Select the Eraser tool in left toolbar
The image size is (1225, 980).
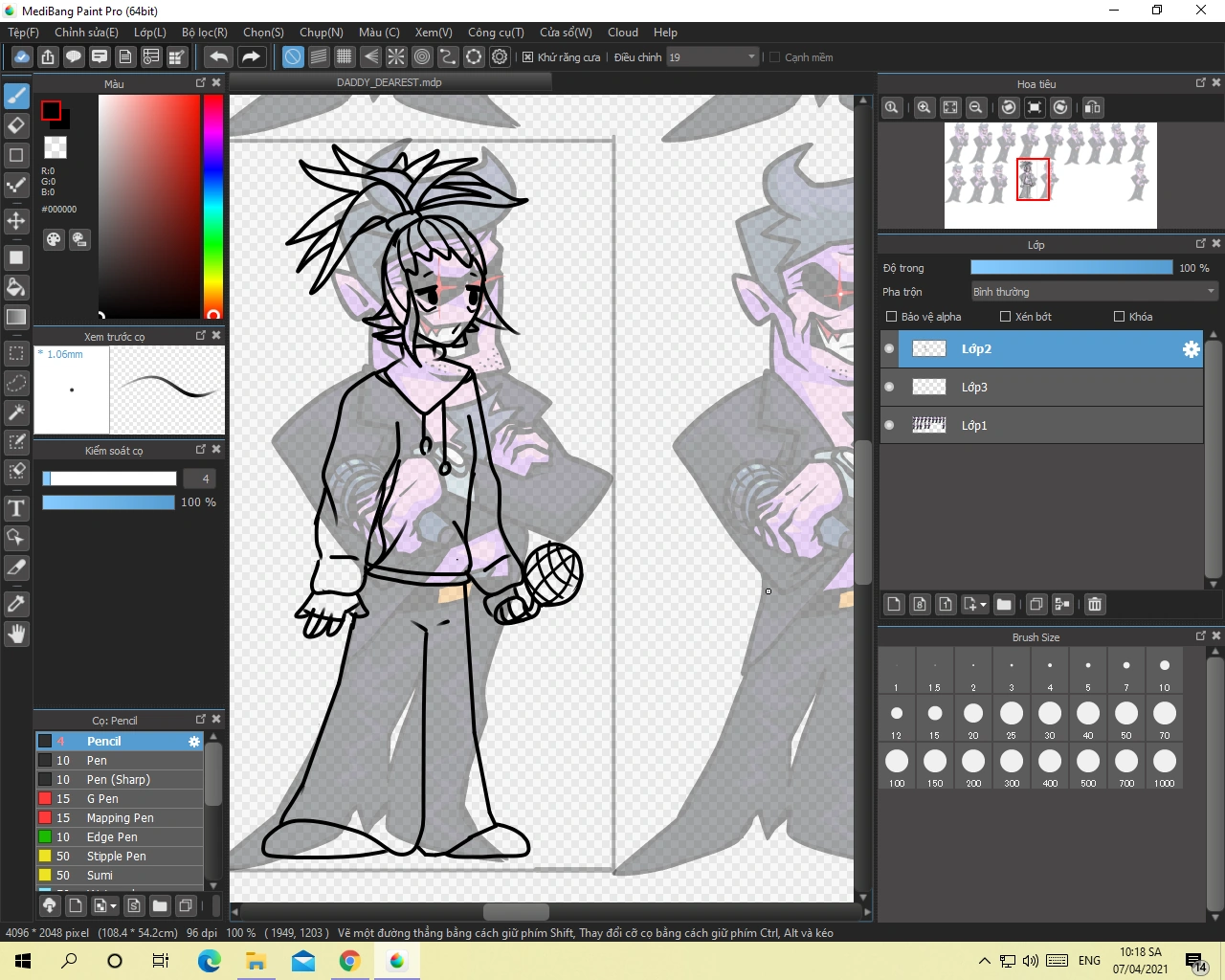(16, 125)
